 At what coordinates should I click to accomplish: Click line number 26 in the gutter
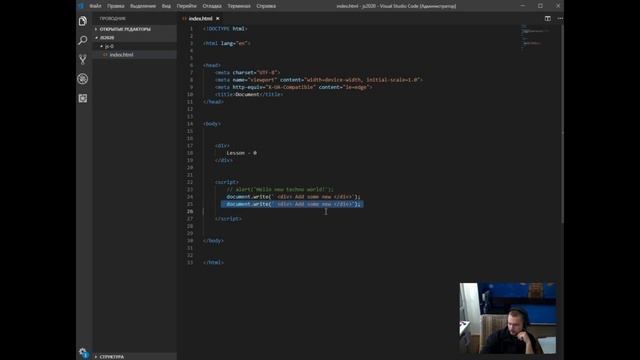(190, 211)
